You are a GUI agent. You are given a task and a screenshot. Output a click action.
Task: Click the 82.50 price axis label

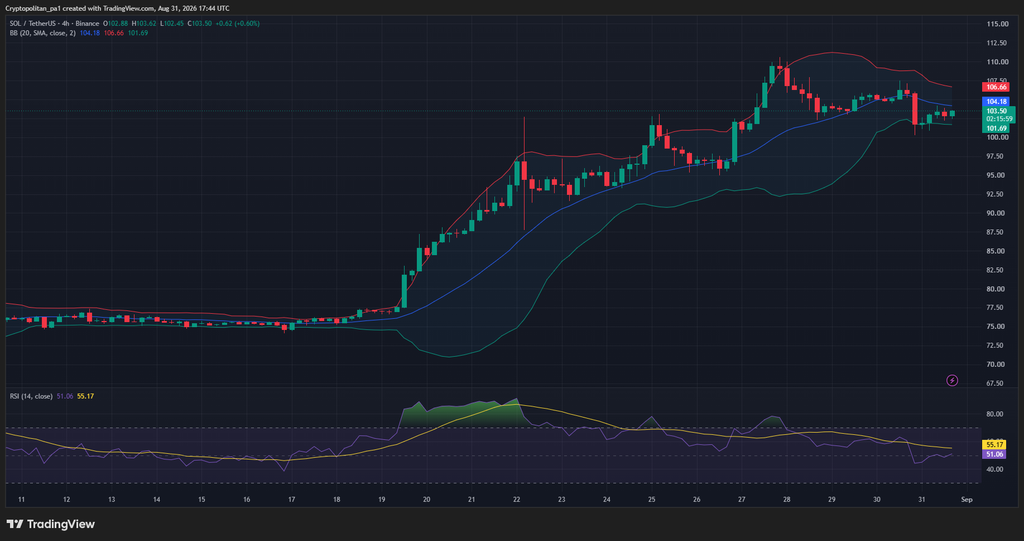997,270
